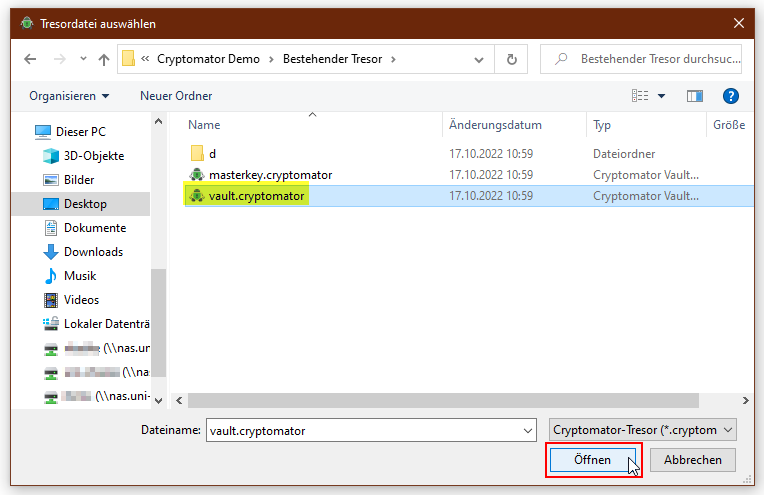
Task: Click the forward navigation arrow
Action: pos(59,59)
